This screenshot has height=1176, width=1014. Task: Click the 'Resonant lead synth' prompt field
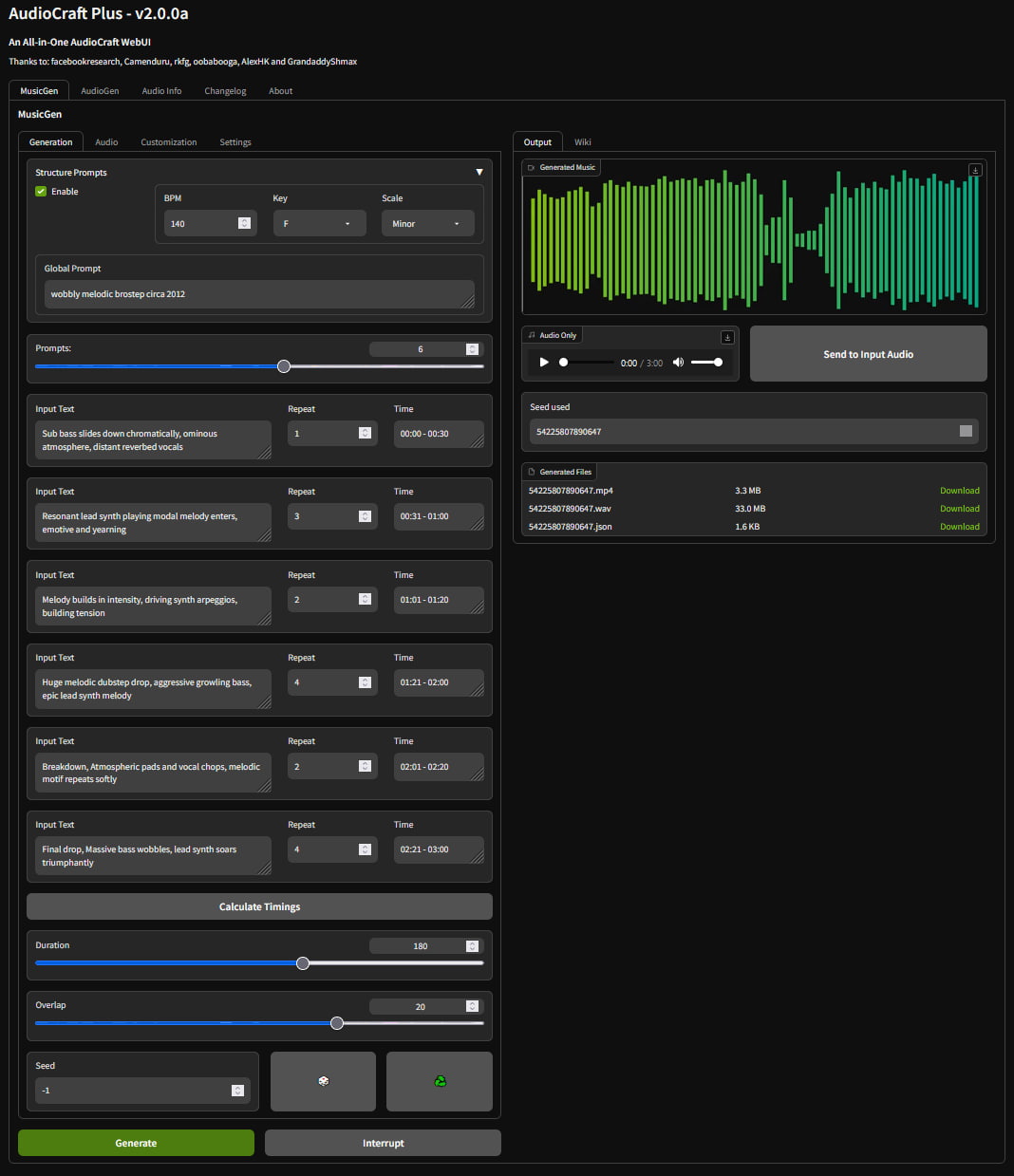pyautogui.click(x=153, y=523)
